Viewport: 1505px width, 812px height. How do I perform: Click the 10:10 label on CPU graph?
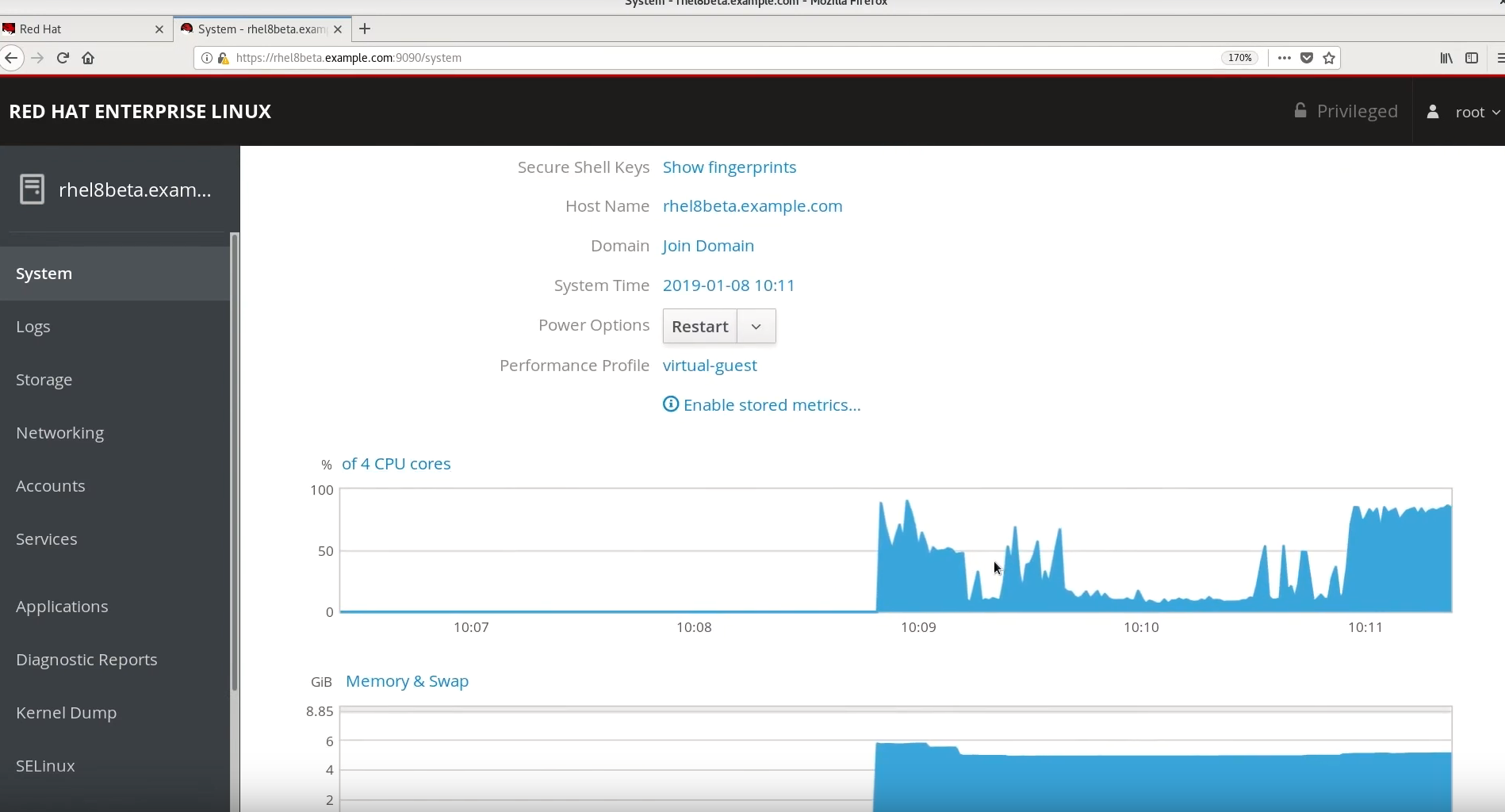pos(1141,627)
